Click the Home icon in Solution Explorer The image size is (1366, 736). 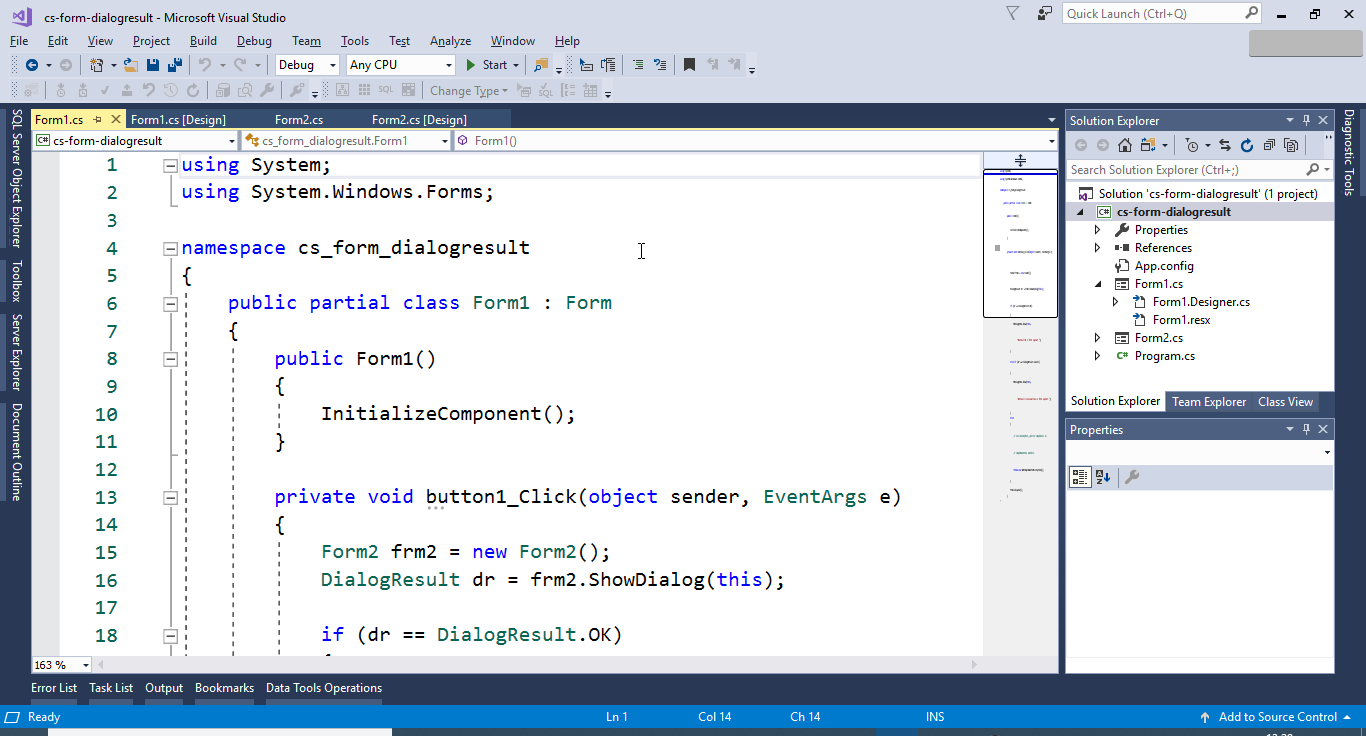point(1125,144)
